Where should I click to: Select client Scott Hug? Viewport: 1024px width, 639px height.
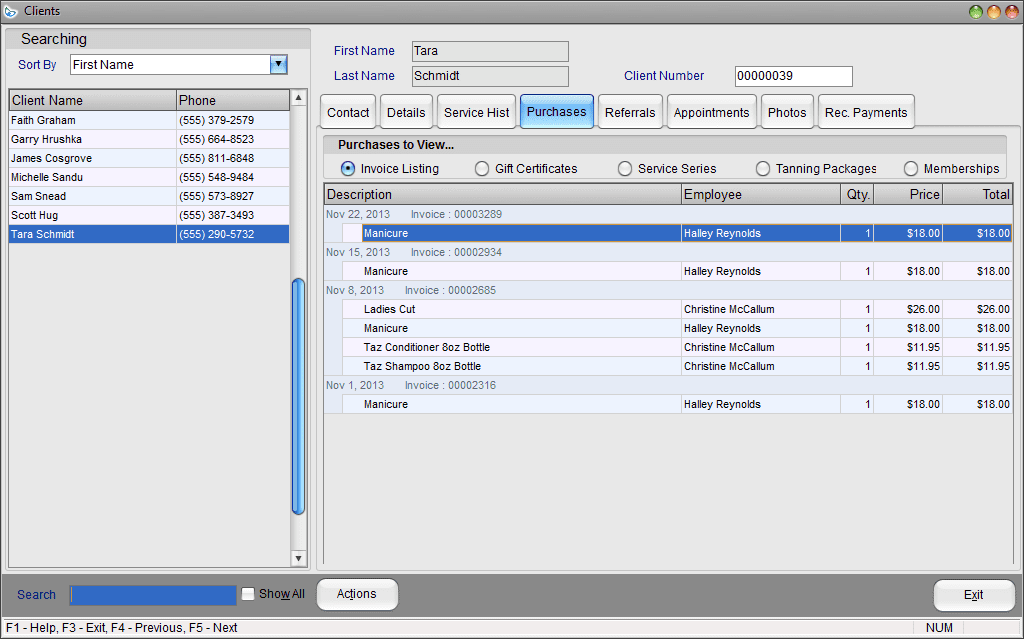click(149, 215)
